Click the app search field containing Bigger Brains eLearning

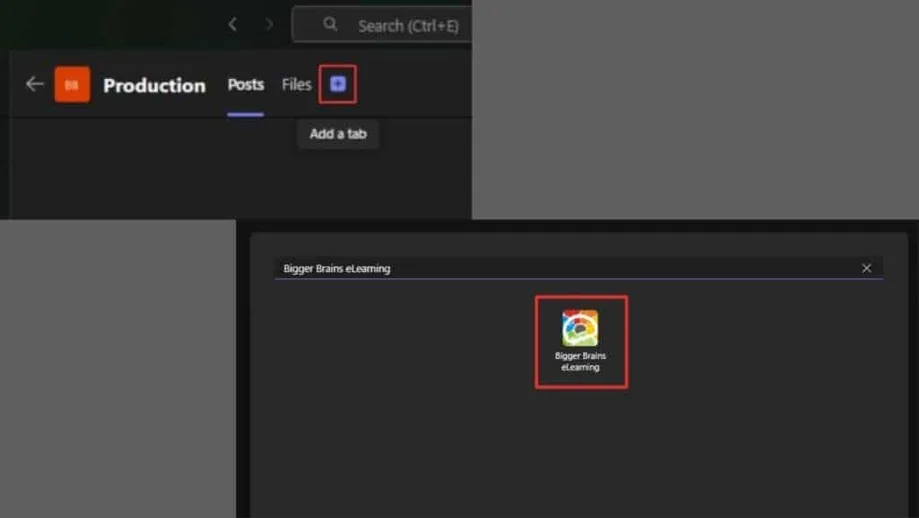click(578, 268)
